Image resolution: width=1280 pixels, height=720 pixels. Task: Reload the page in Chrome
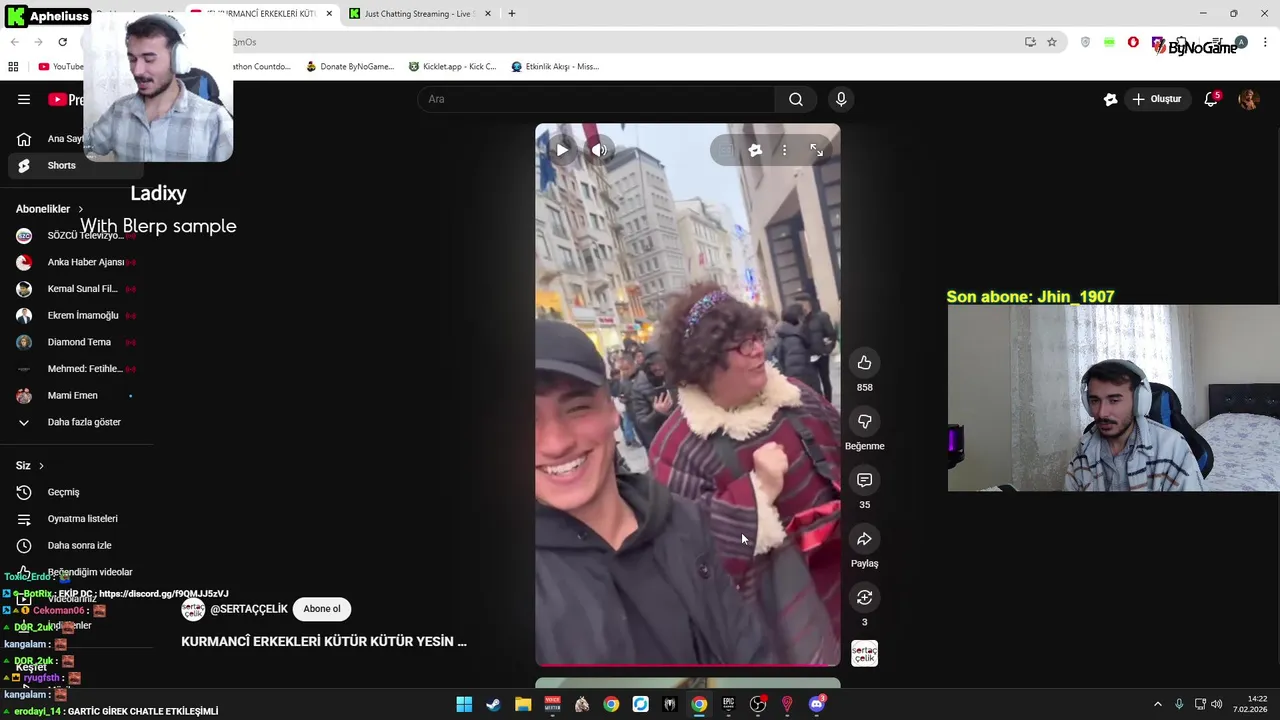(x=62, y=42)
